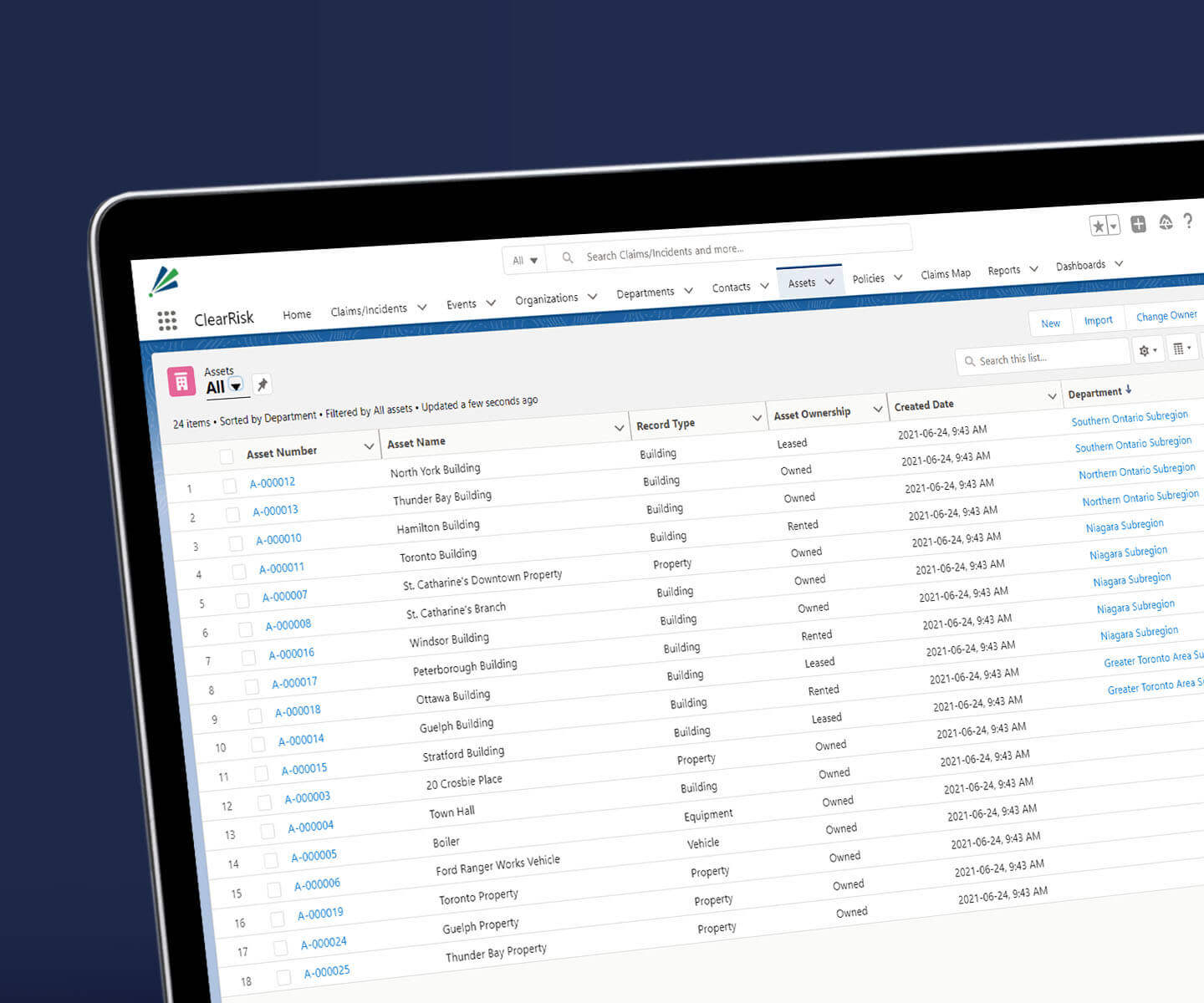Check the box for A-000012
Screen dimensions: 1204x1003
click(x=230, y=486)
